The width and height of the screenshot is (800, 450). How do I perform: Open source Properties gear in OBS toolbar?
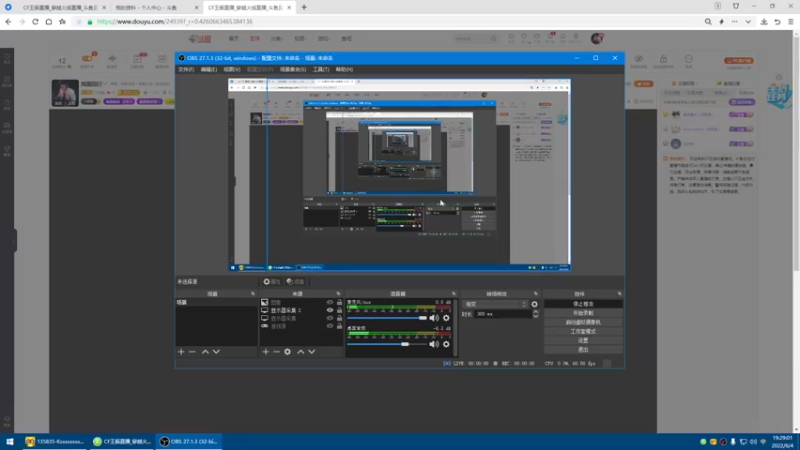coord(271,282)
